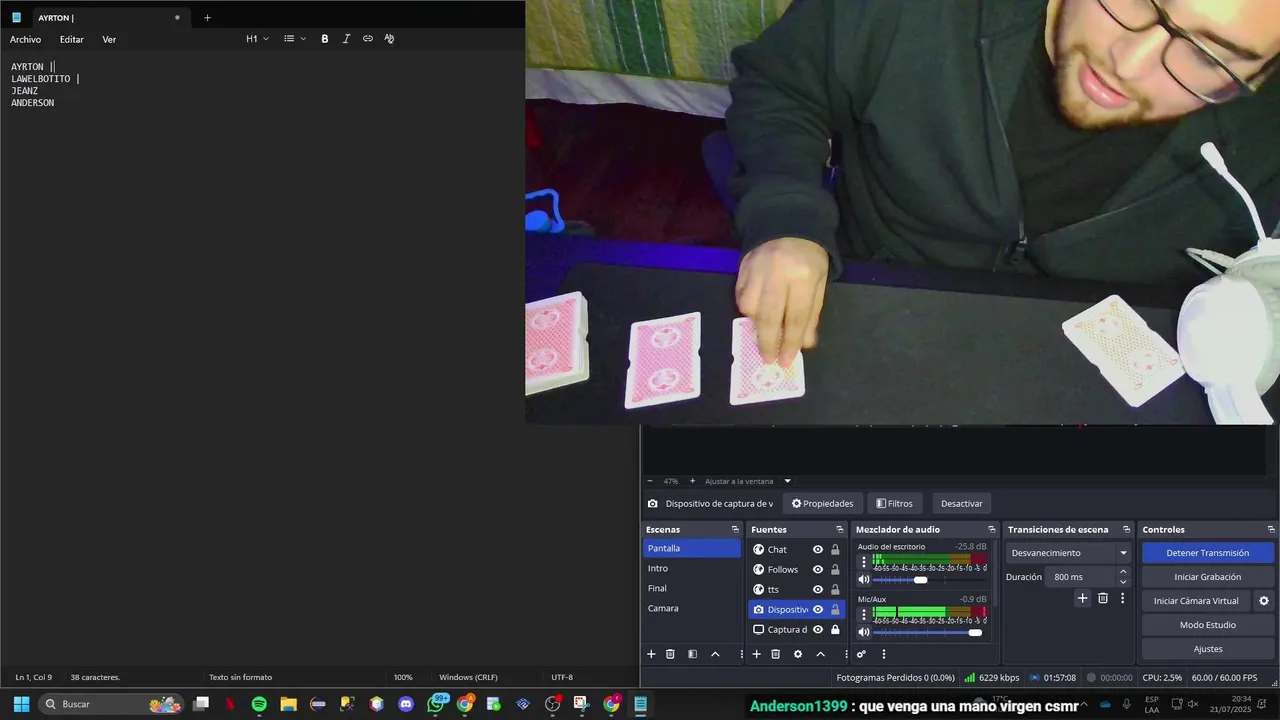
Task: Add new Notepad tab
Action: click(x=207, y=17)
